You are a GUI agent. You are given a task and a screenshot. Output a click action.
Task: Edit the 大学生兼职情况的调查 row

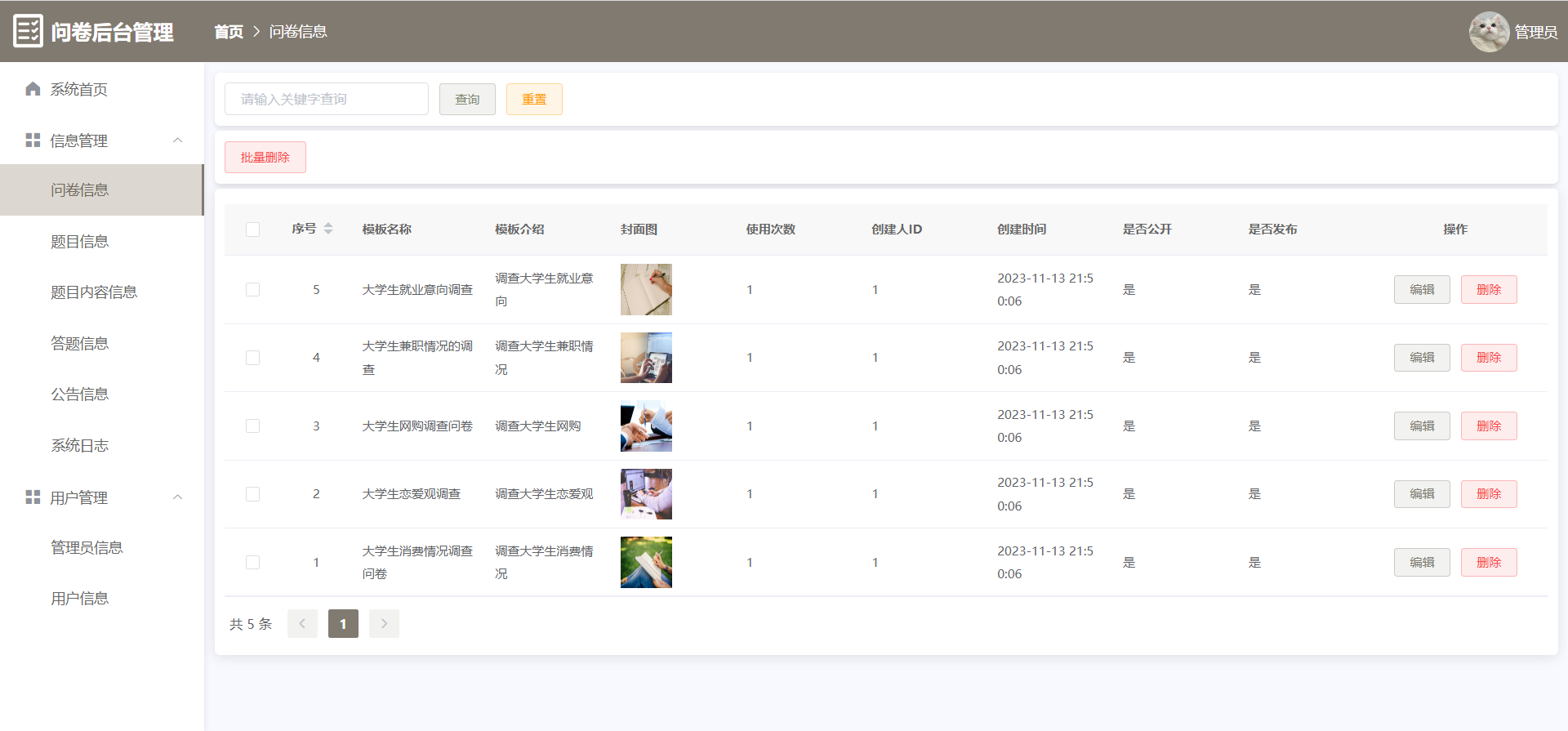point(1422,358)
